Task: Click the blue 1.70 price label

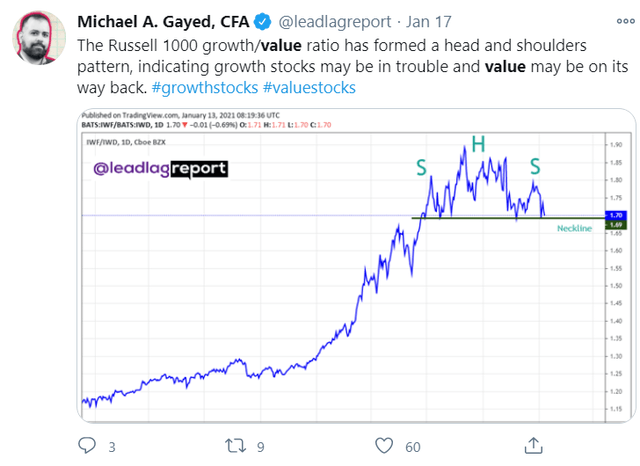Action: [616, 215]
